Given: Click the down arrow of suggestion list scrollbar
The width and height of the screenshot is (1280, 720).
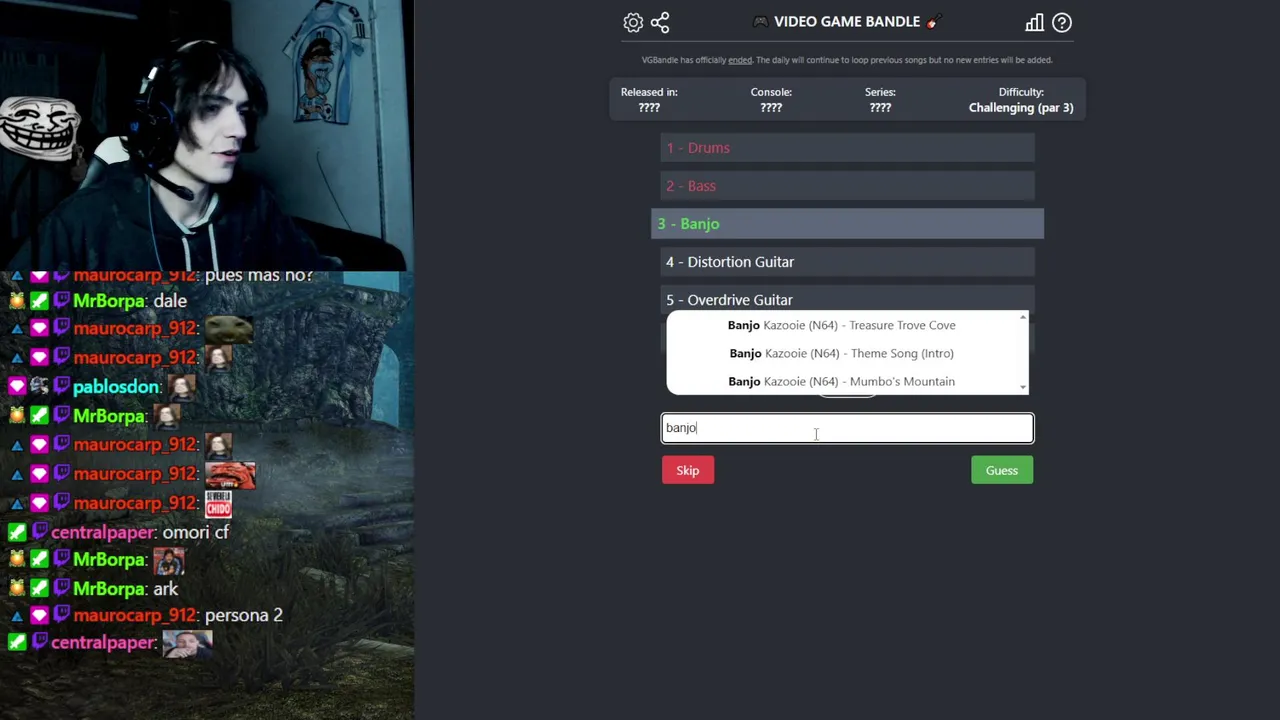Looking at the screenshot, I should coord(1022,387).
